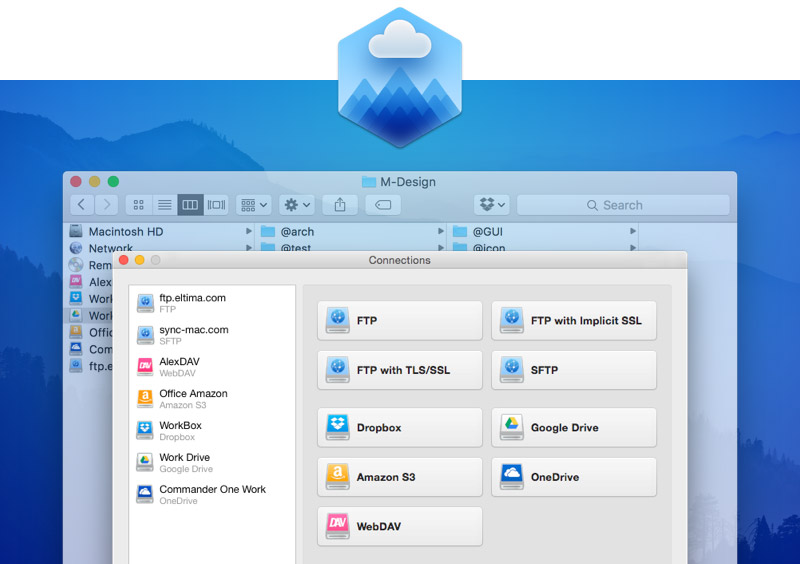Screen dimensions: 800x564
Task: Open the @arch folder in Finder
Action: click(x=352, y=232)
